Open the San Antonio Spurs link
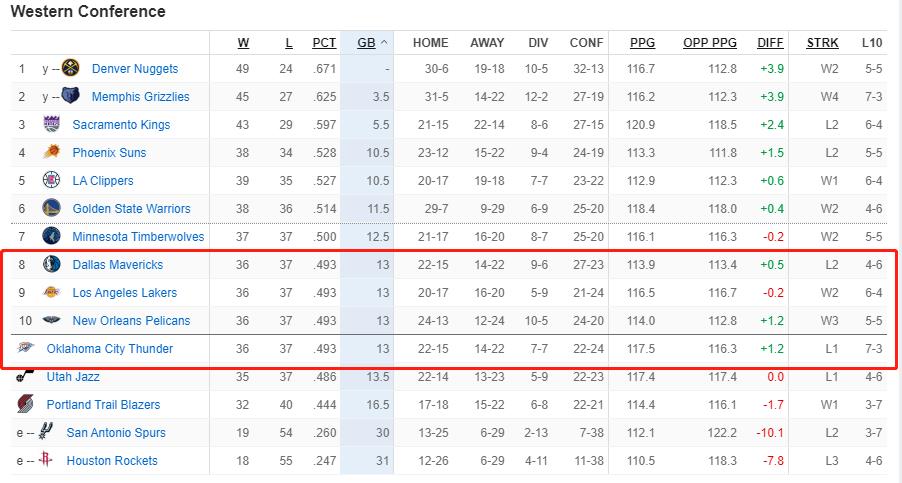Image resolution: width=902 pixels, height=483 pixels. click(x=116, y=432)
